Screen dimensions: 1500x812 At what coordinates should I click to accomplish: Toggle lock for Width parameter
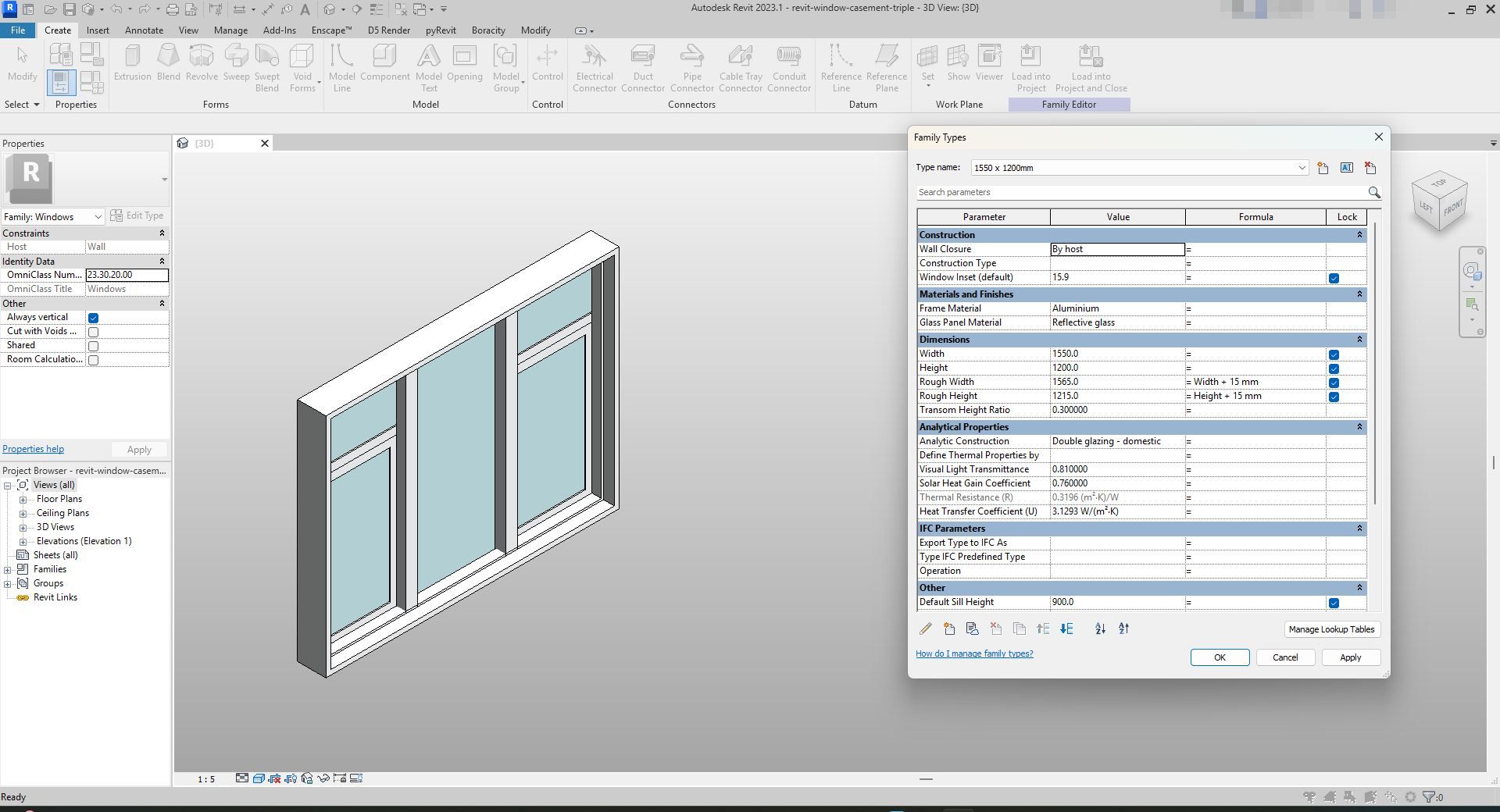click(1334, 354)
